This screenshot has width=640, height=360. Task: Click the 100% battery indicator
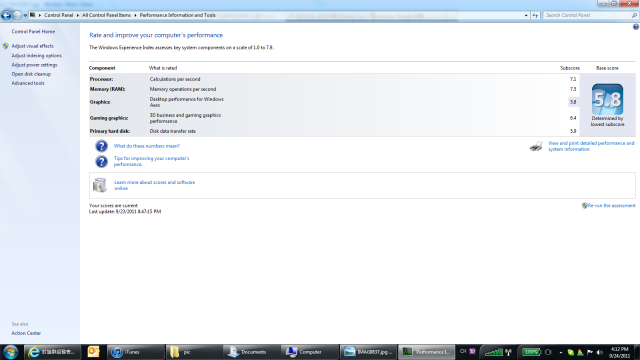tap(531, 352)
